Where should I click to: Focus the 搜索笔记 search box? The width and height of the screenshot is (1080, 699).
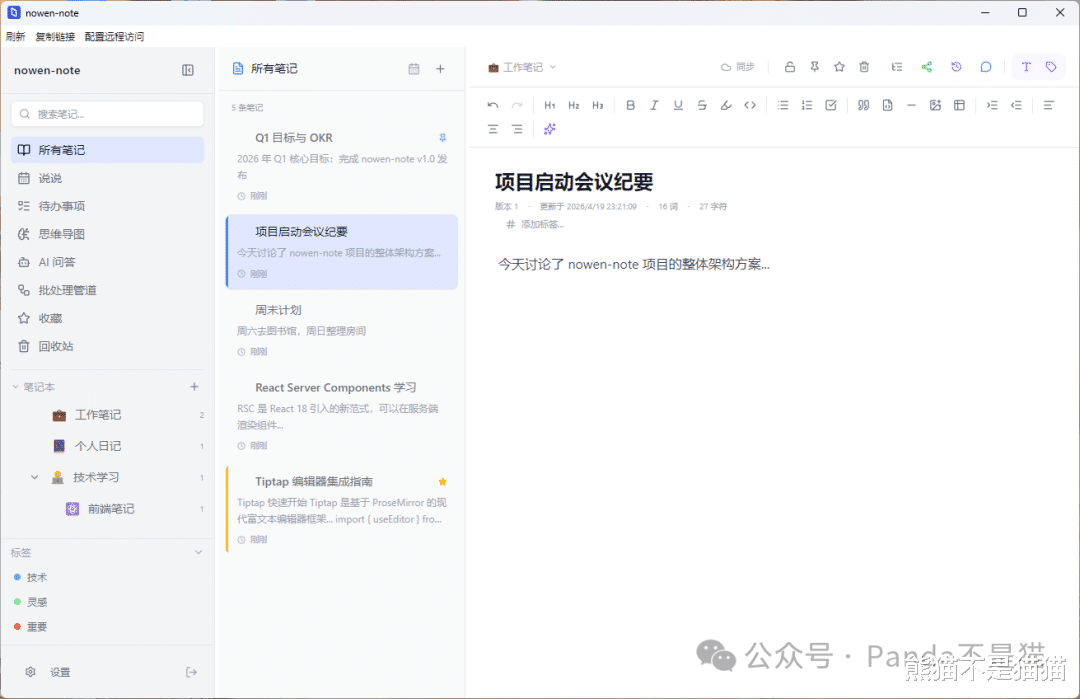tap(107, 114)
